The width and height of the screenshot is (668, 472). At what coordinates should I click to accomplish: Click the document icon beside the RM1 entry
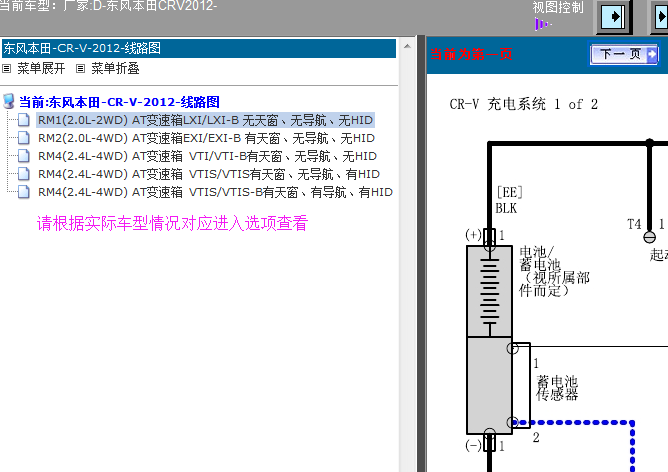click(x=24, y=120)
